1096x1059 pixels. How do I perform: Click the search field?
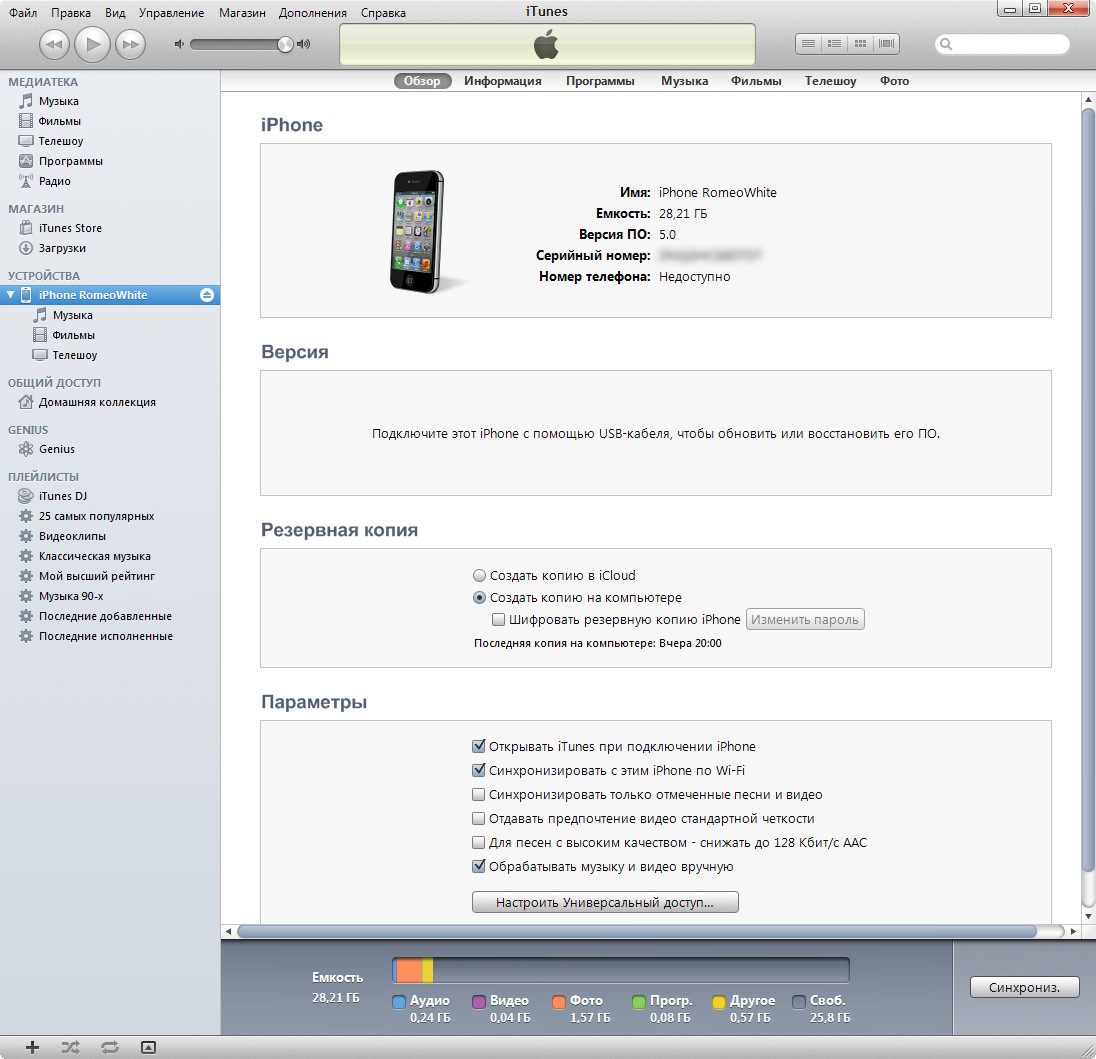pyautogui.click(x=1002, y=44)
